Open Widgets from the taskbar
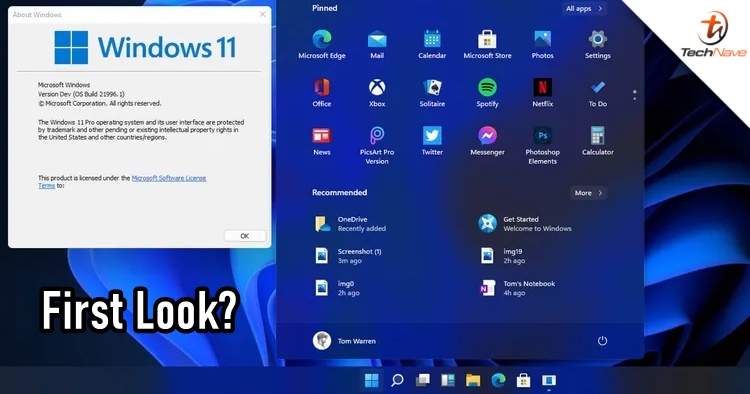 [x=448, y=380]
